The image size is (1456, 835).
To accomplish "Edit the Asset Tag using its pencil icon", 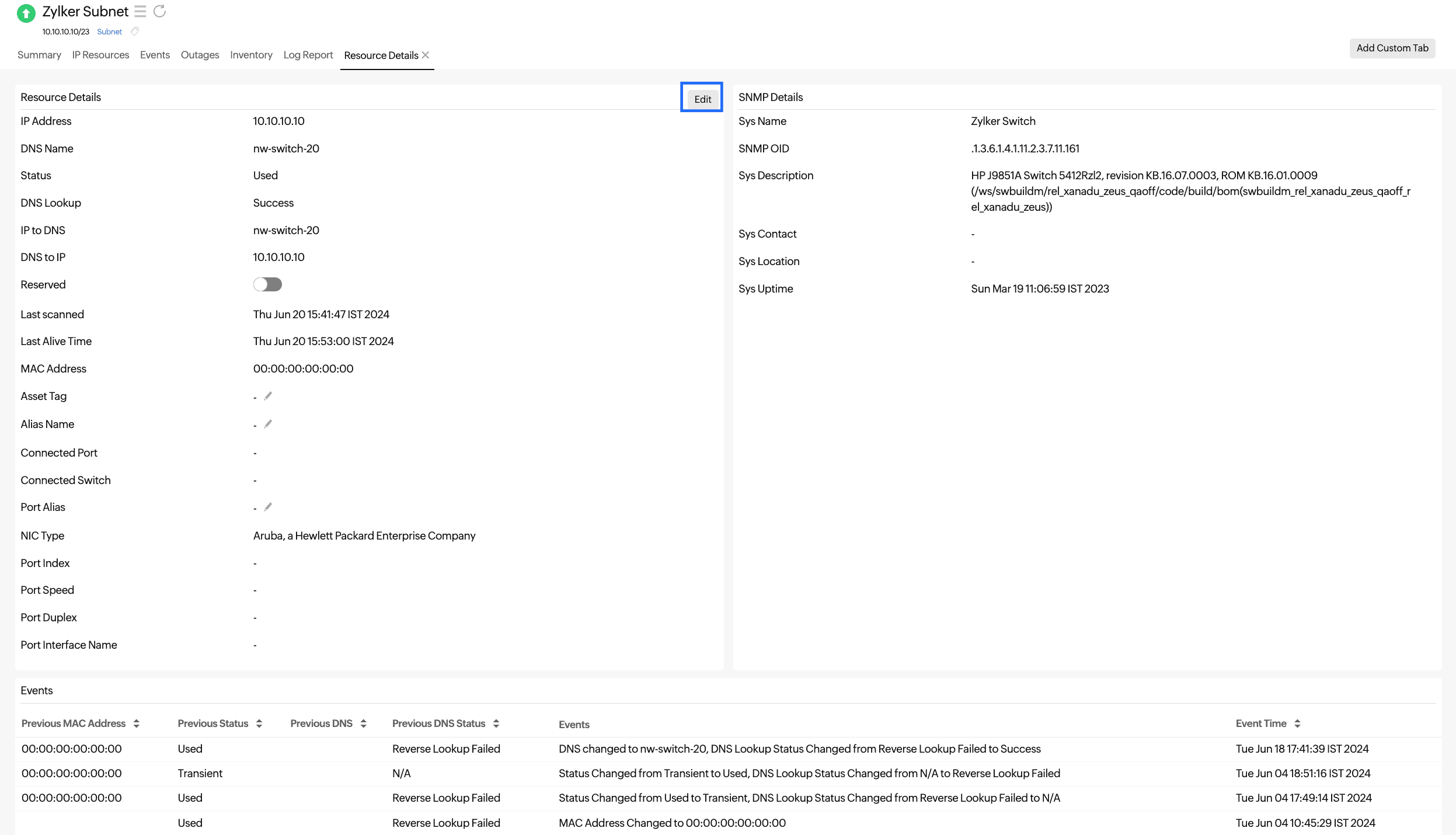I will click(x=268, y=396).
